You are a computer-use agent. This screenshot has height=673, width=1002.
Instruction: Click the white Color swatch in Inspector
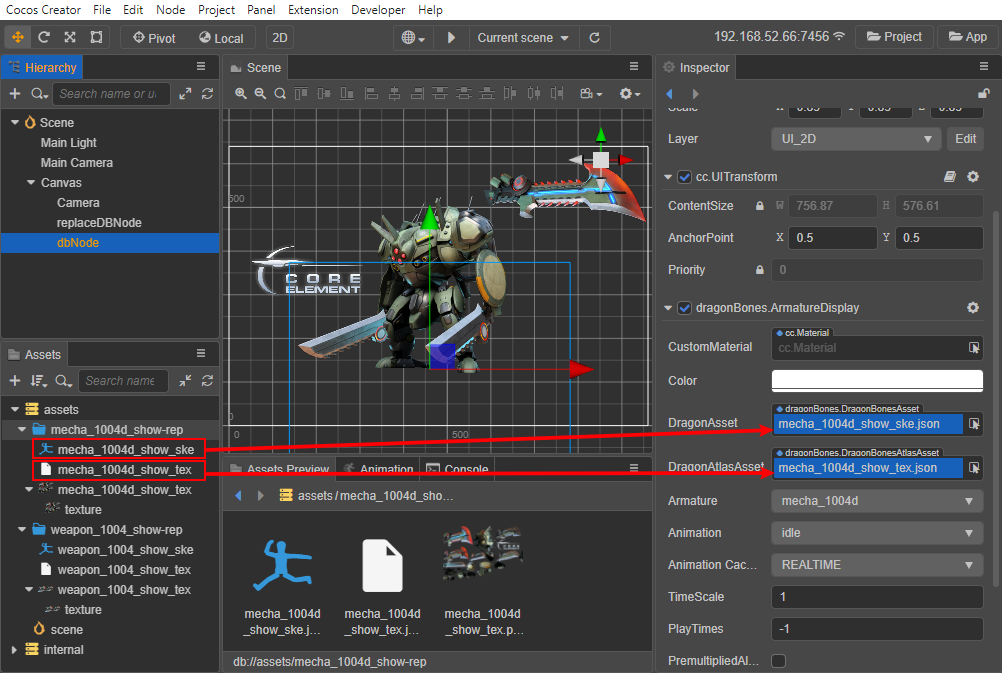[876, 380]
